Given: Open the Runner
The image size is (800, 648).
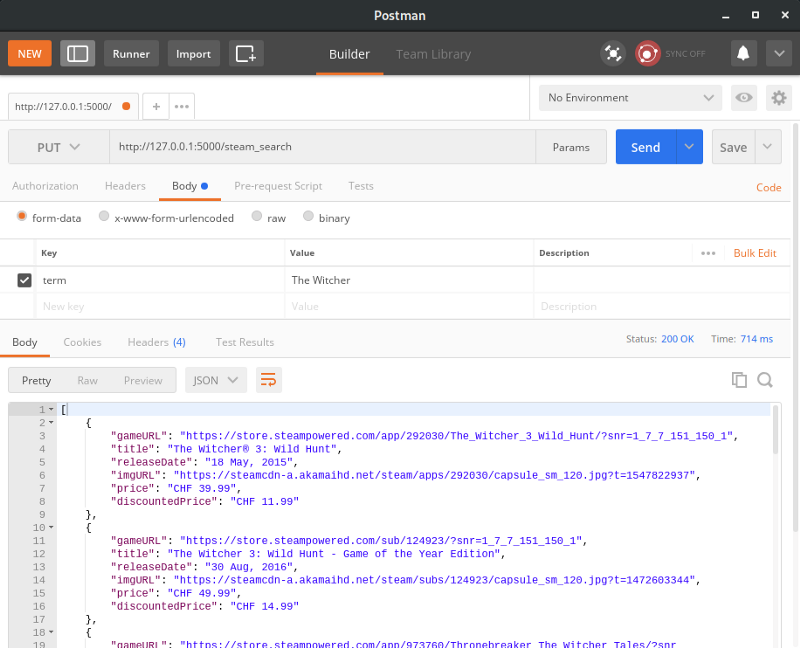Looking at the screenshot, I should pos(131,54).
